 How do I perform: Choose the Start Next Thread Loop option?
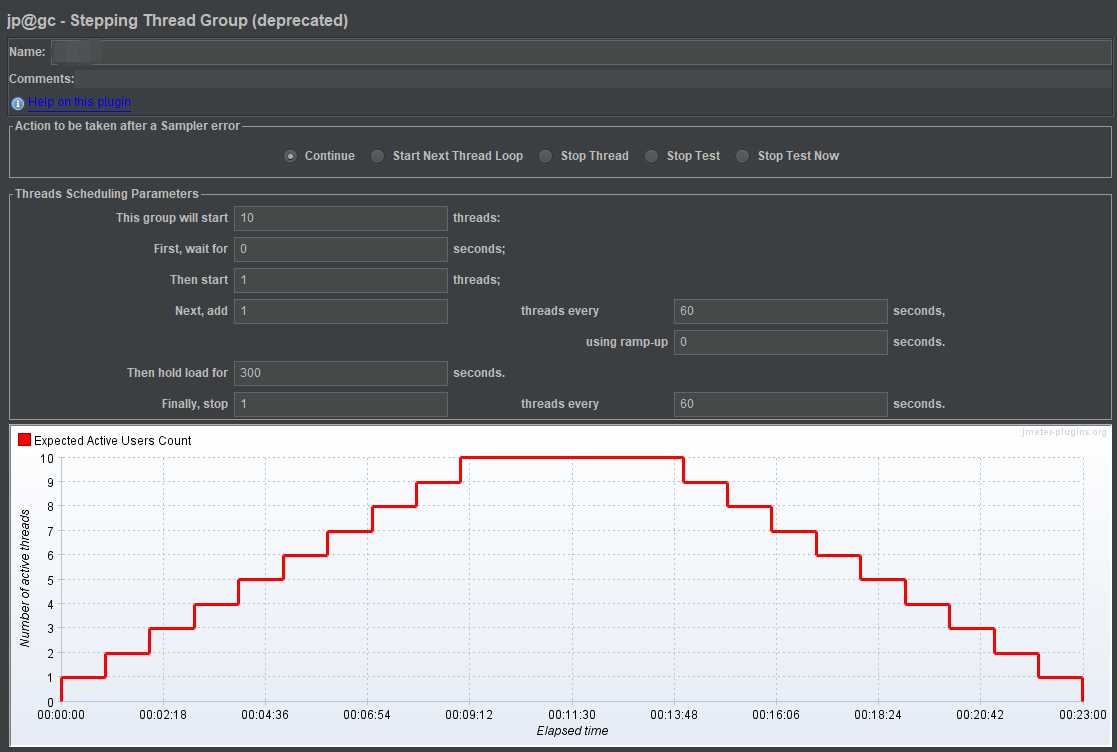pyautogui.click(x=378, y=156)
